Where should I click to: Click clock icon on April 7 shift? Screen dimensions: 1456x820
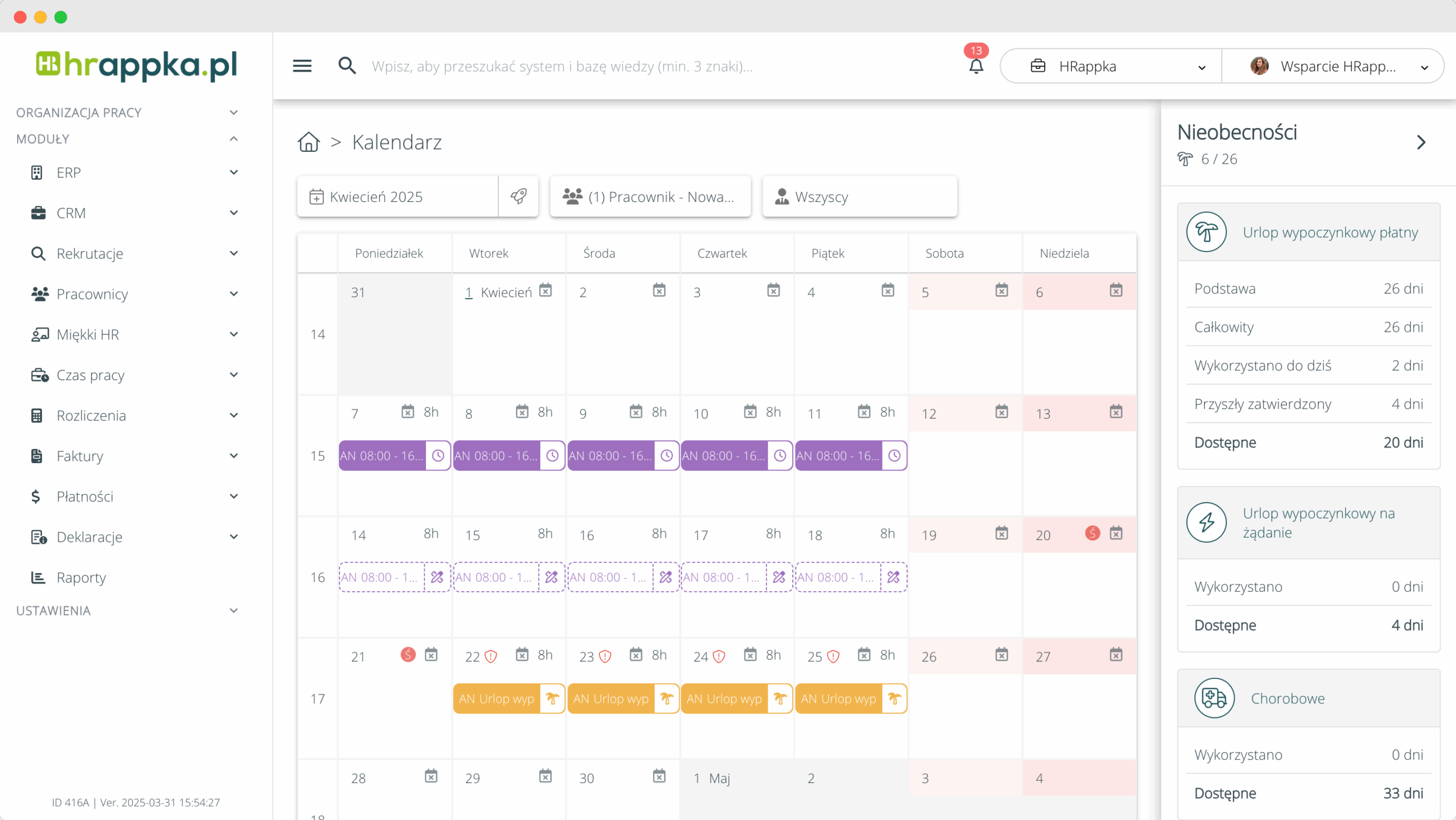(438, 456)
